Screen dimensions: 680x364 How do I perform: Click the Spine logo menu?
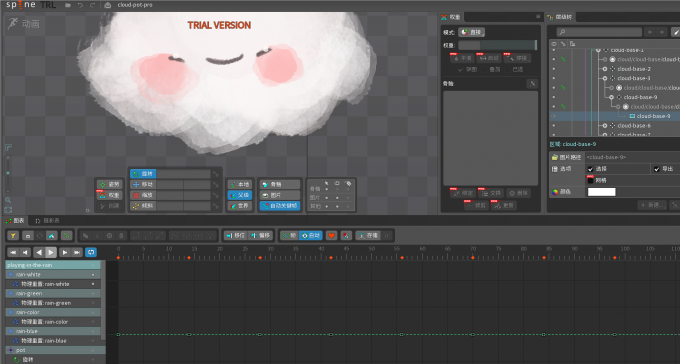[20, 5]
